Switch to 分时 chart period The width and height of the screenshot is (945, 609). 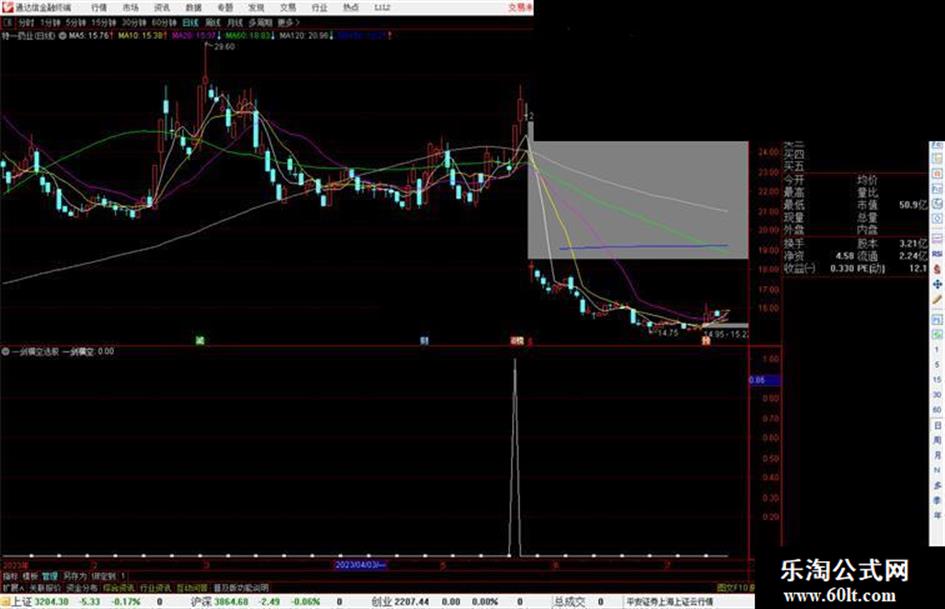tap(26, 22)
